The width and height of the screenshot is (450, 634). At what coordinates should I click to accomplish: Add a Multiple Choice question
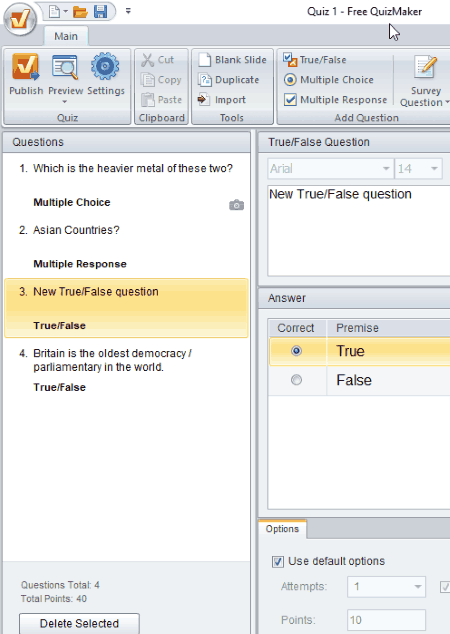pos(328,80)
